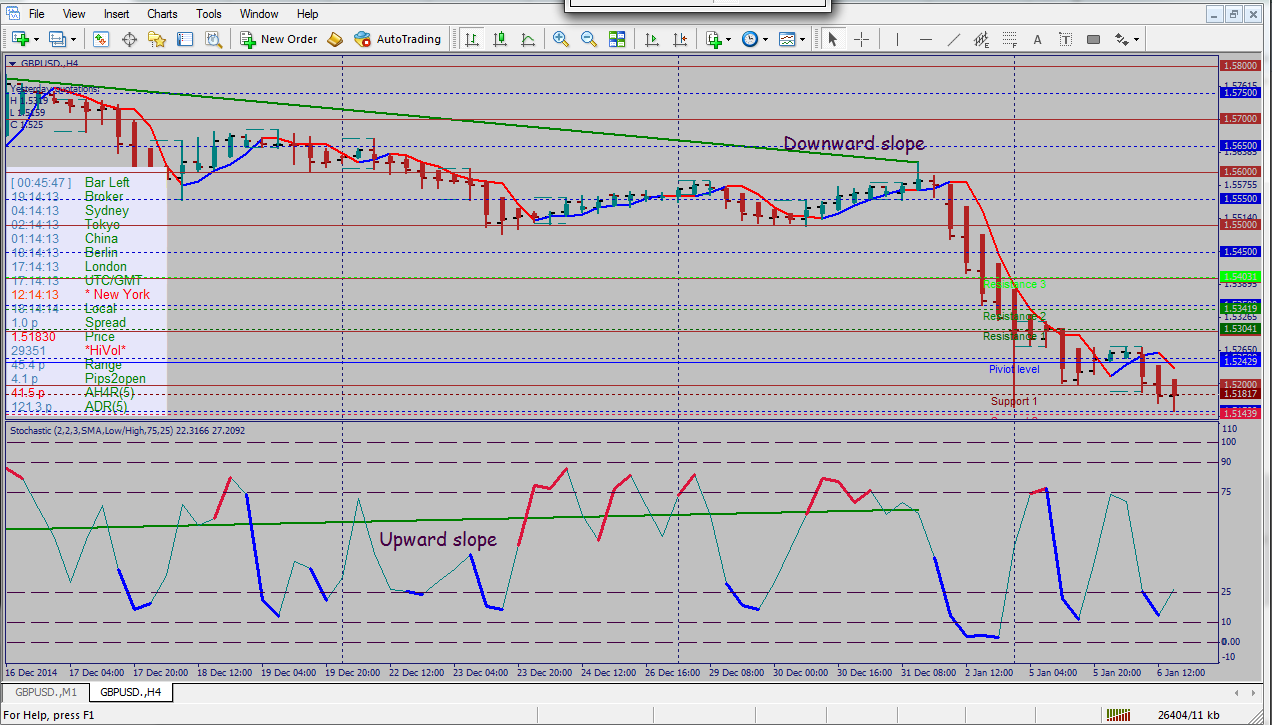Open the Insert menu
The height and width of the screenshot is (725, 1272).
(x=116, y=14)
